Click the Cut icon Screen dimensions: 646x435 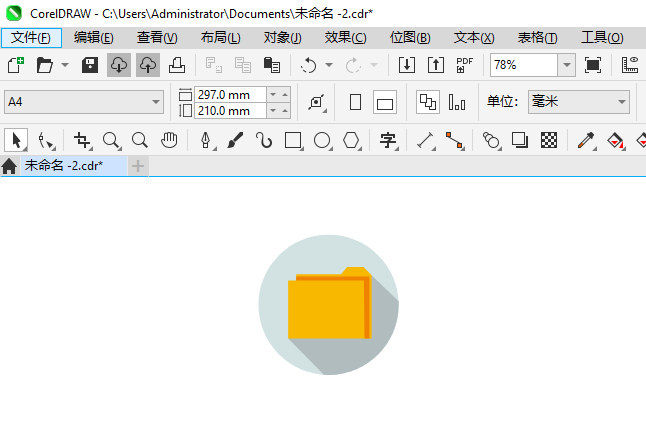click(x=214, y=65)
